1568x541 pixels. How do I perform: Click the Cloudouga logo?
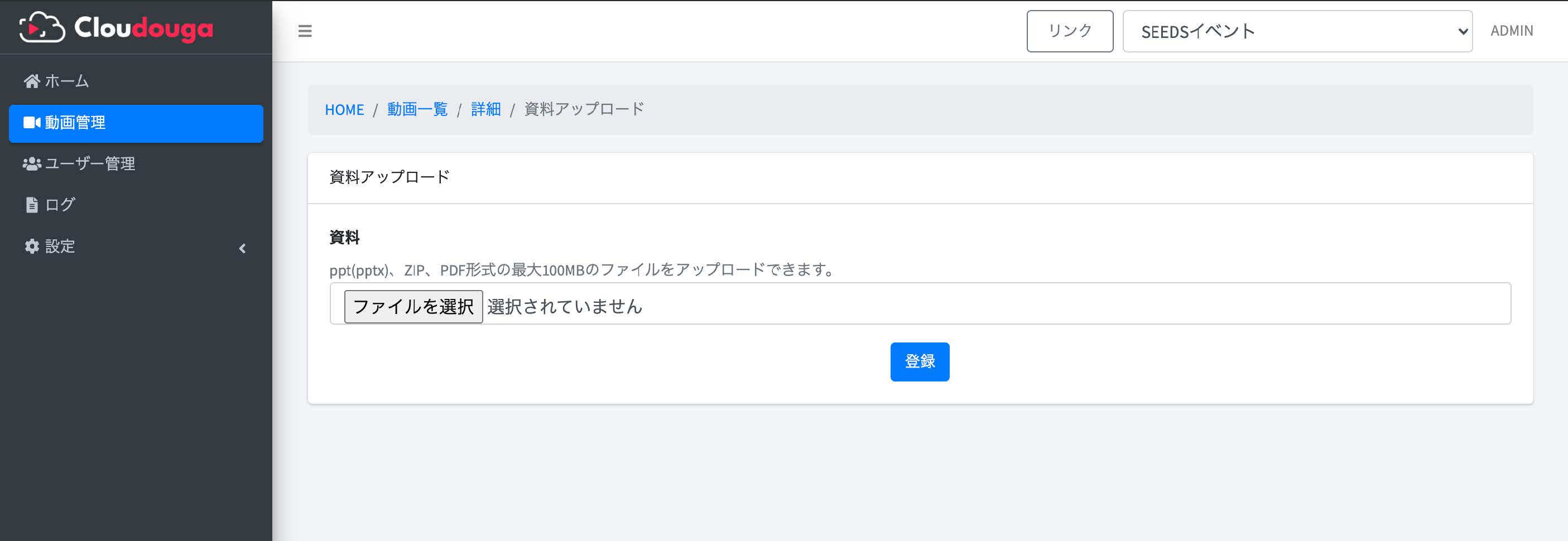(x=116, y=27)
